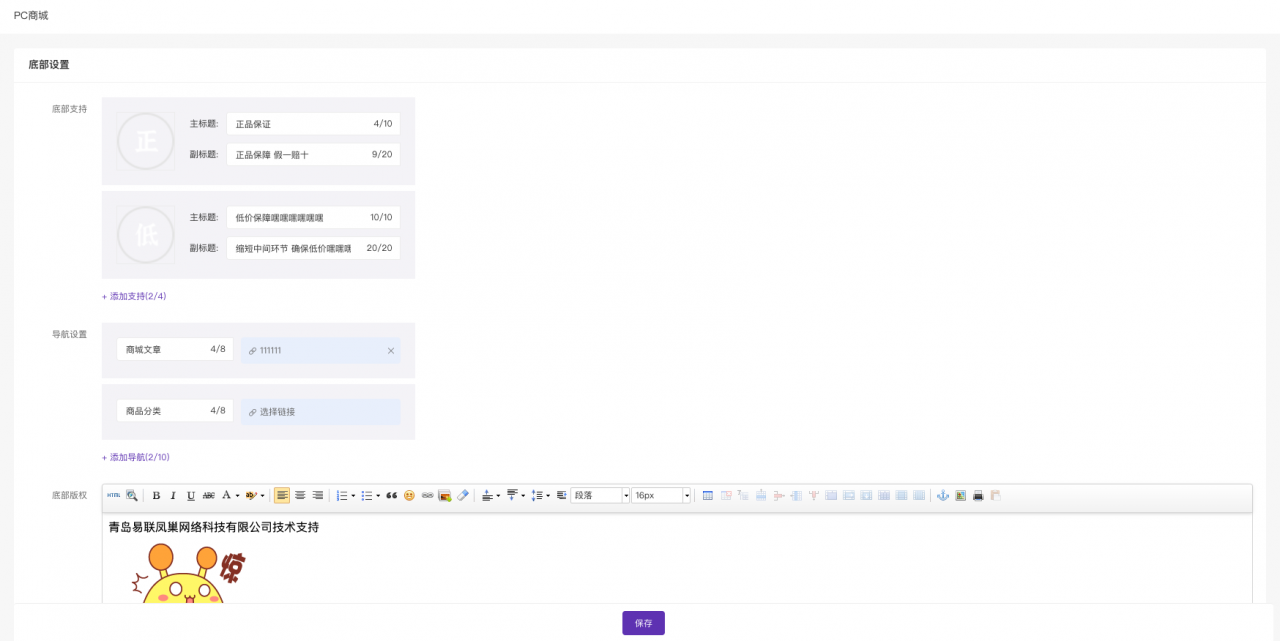Image resolution: width=1280 pixels, height=641 pixels.
Task: Insert a hyperlink via chain icon
Action: pos(427,495)
